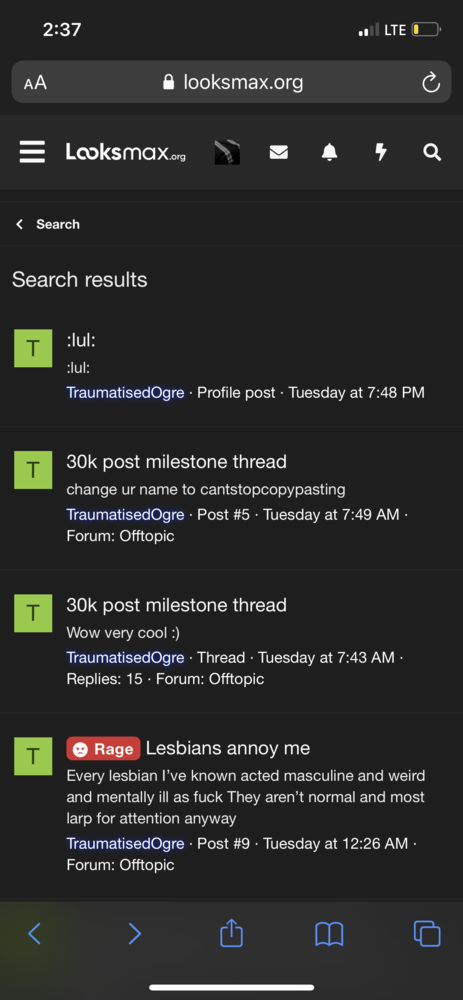Open the AA reader text size menu
This screenshot has height=1000, width=463.
coord(35,83)
